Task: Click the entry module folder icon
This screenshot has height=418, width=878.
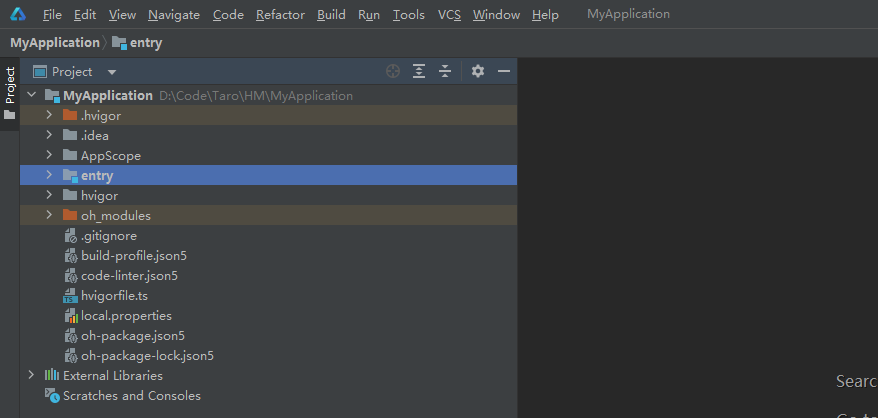Action: pyautogui.click(x=70, y=176)
